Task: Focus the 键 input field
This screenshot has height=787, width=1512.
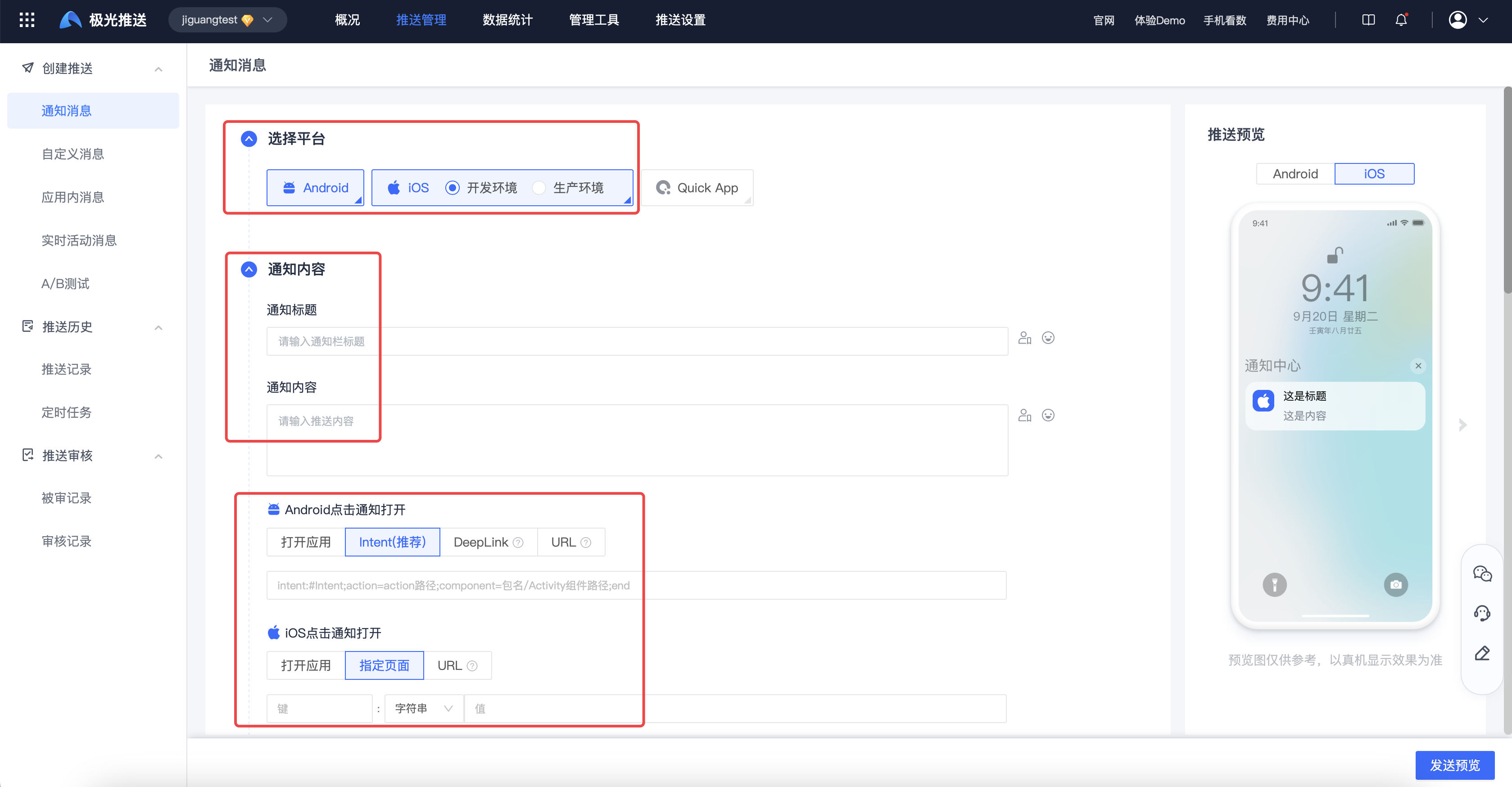Action: 319,709
